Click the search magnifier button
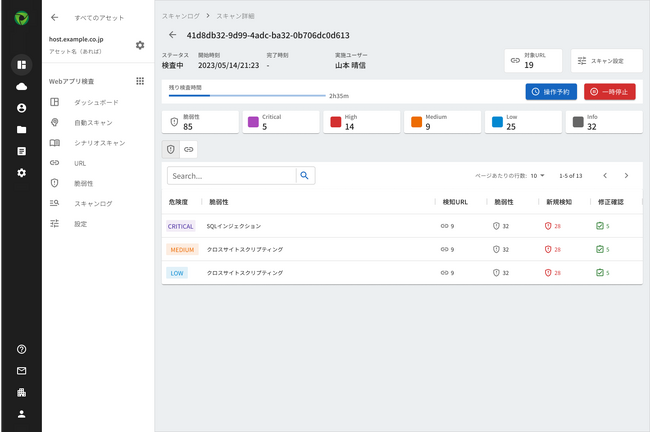 click(x=304, y=175)
